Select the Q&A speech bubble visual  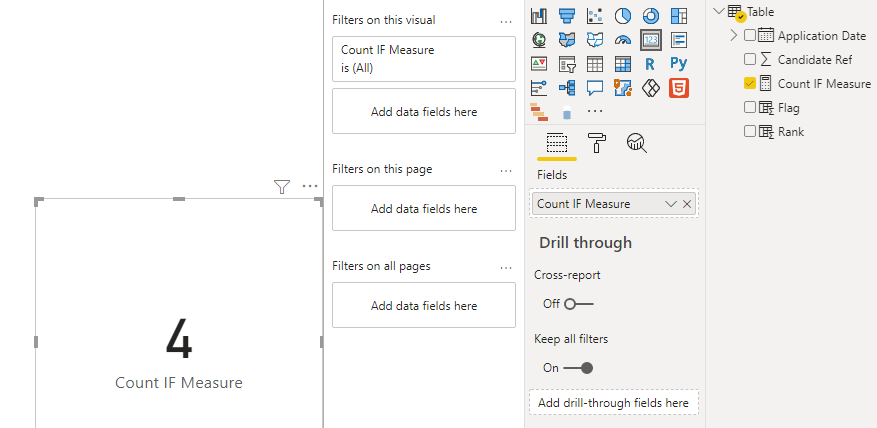click(x=595, y=88)
